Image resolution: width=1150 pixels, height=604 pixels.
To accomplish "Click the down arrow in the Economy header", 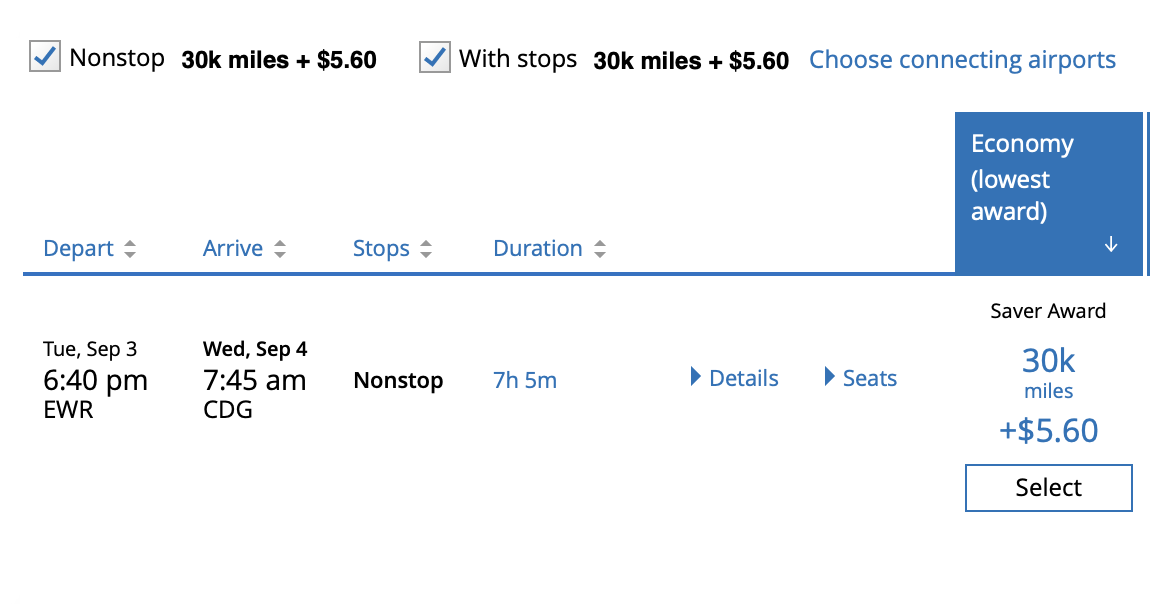I will [1111, 245].
